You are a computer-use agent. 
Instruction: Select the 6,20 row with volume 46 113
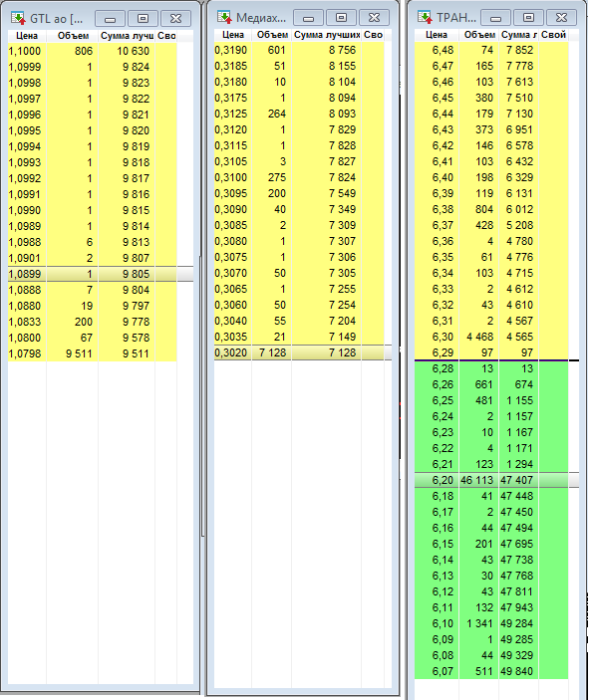point(496,480)
